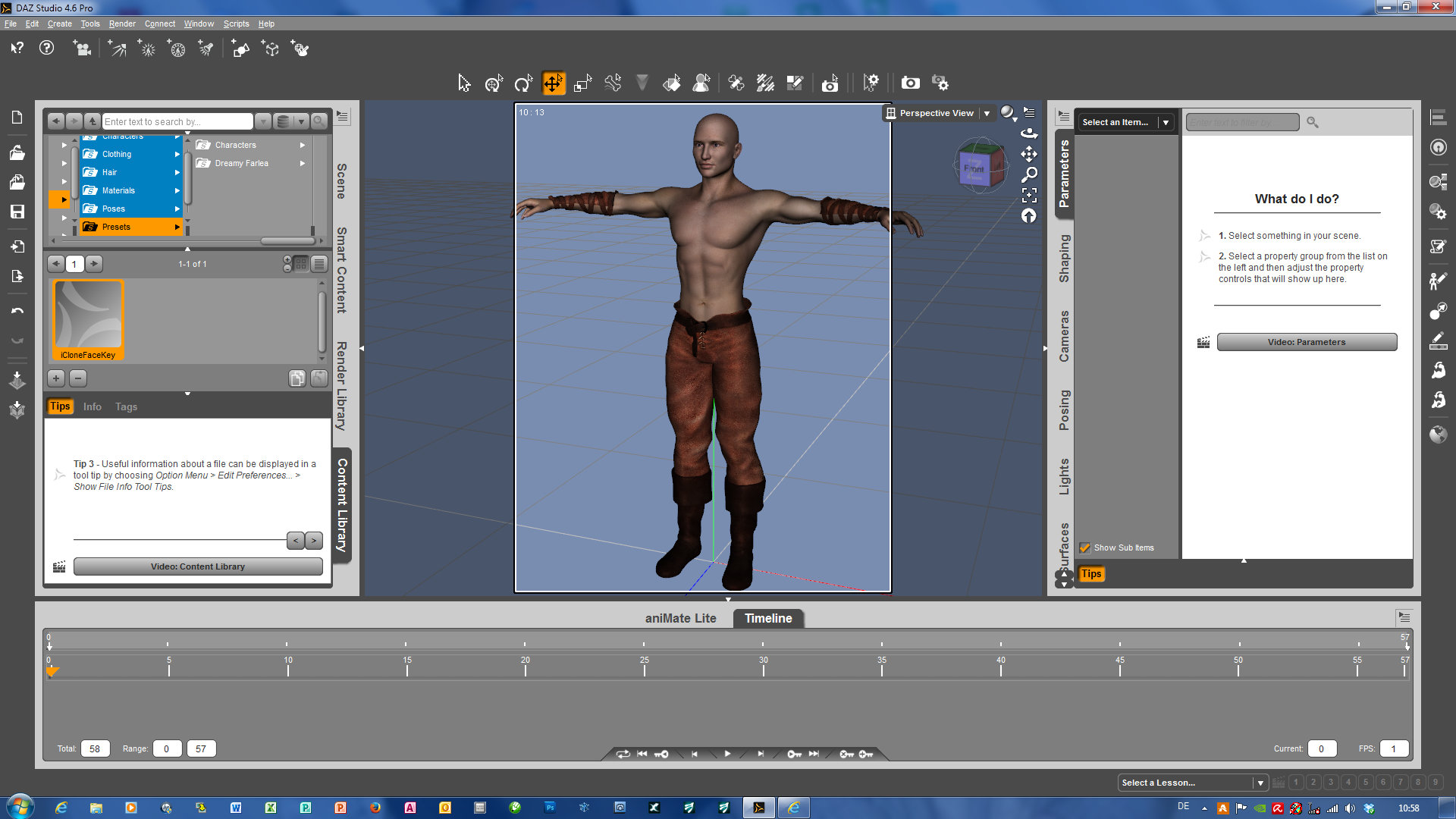Toggle the Show Sub Items checkbox

(1085, 548)
